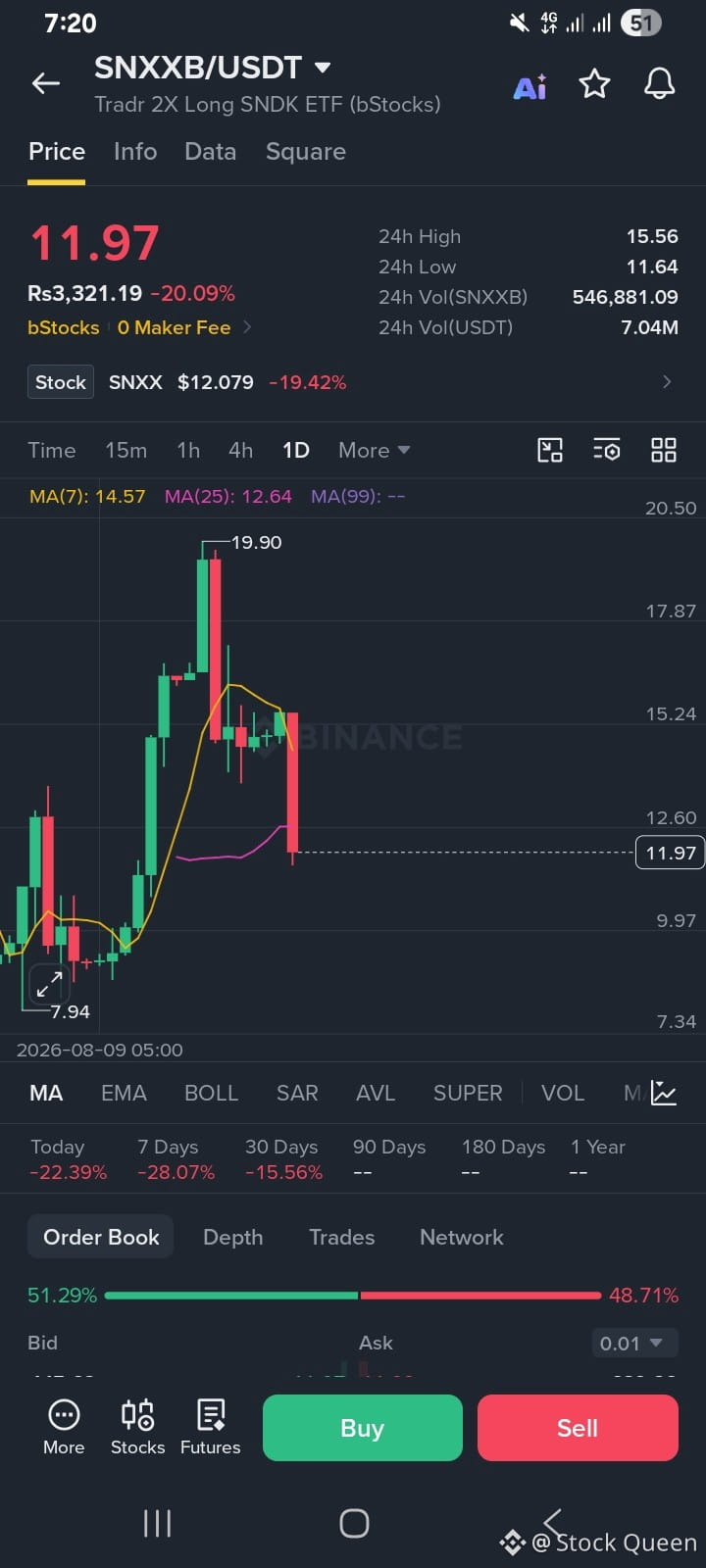Select the 1D timeframe

click(296, 450)
